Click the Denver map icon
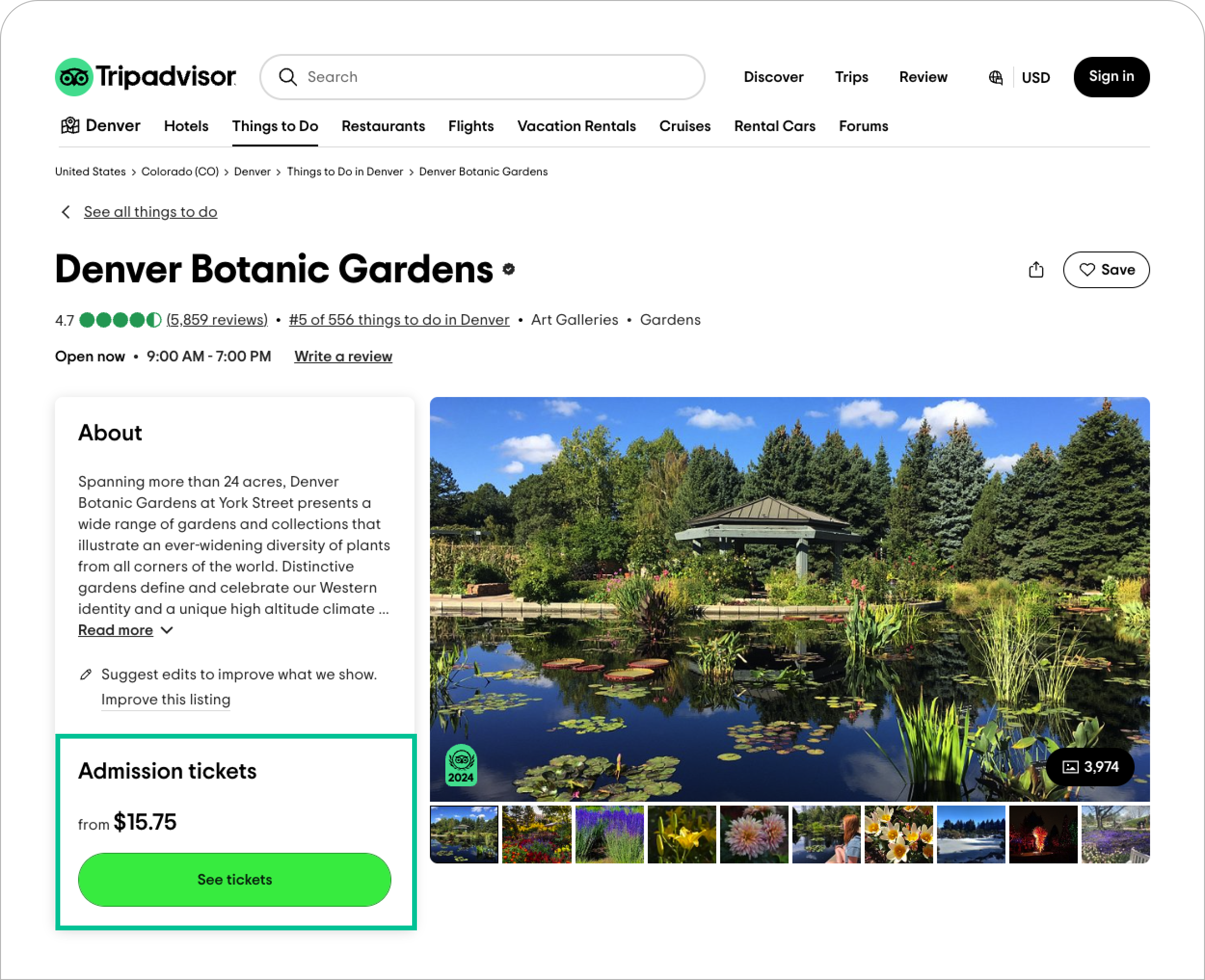The width and height of the screenshot is (1205, 980). 70,125
